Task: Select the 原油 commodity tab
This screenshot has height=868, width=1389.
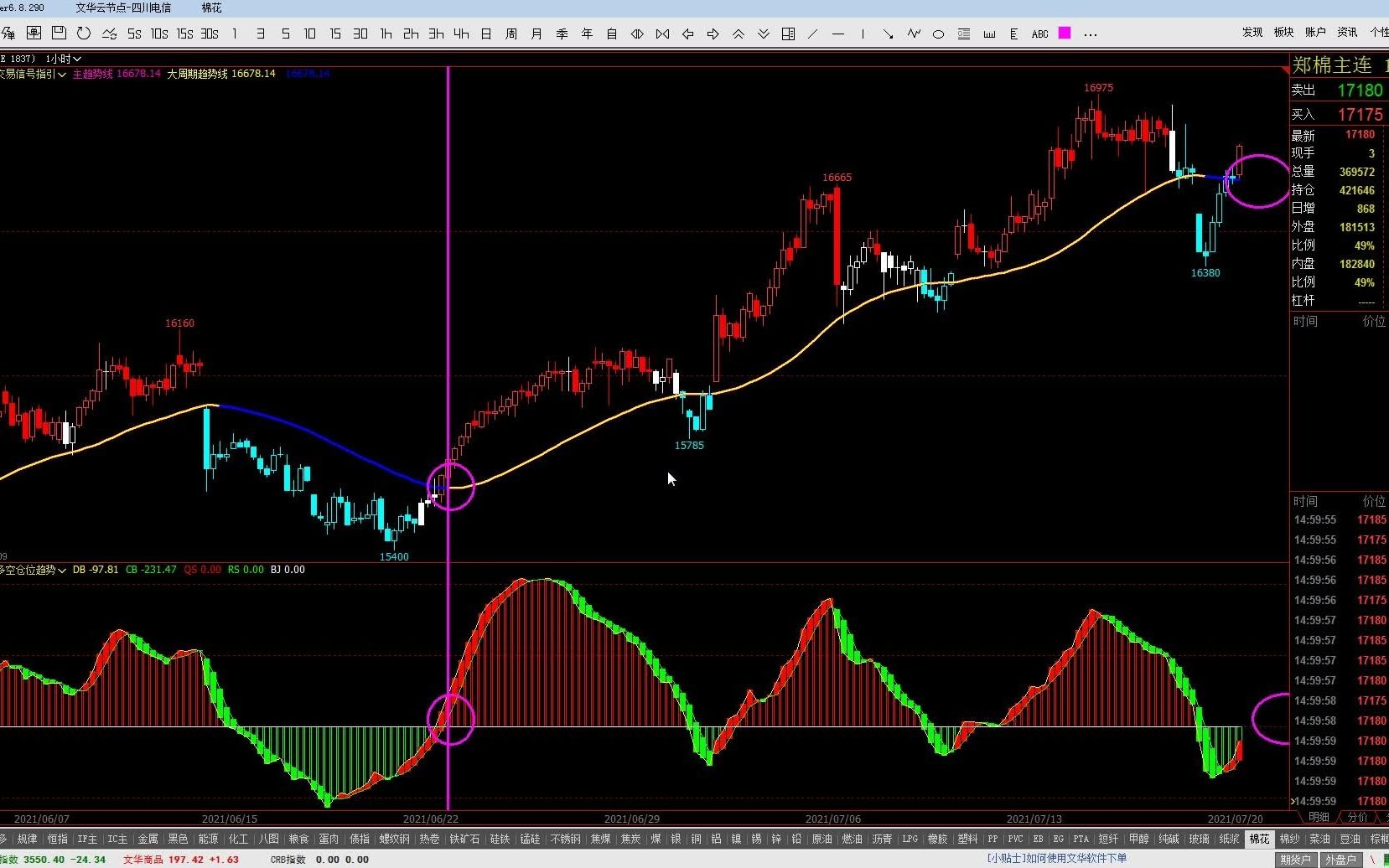Action: [821, 839]
